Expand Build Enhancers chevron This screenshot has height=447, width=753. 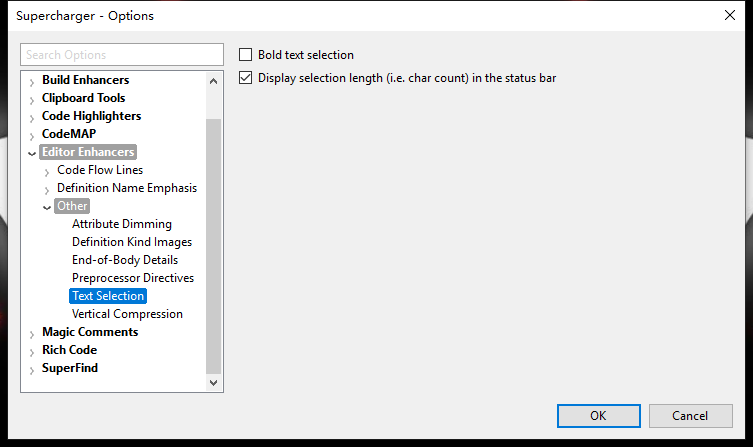pyautogui.click(x=32, y=82)
